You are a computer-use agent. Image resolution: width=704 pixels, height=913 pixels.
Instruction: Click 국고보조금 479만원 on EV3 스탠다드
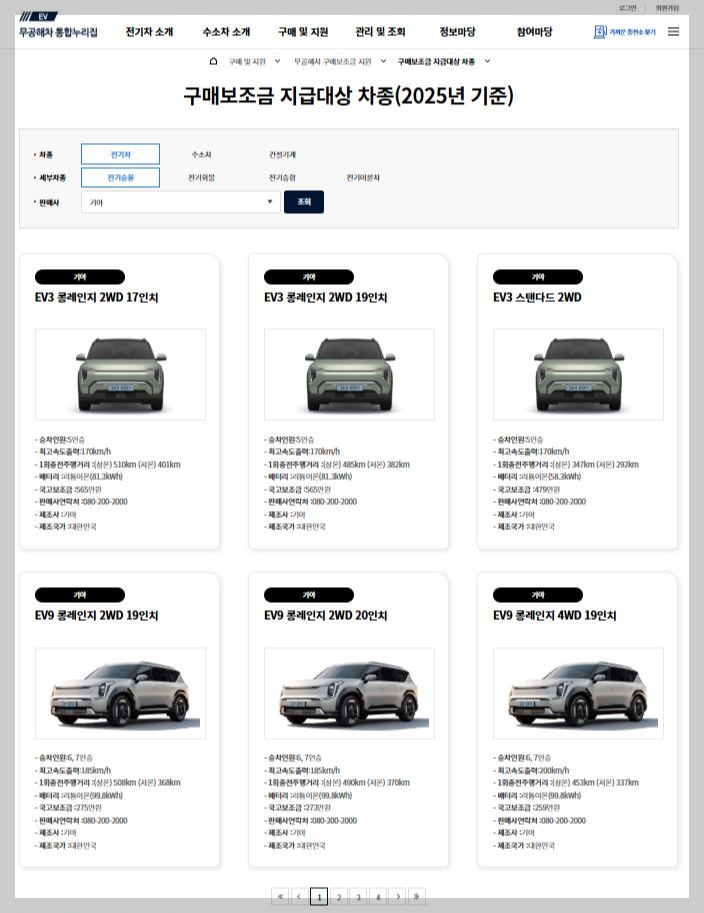(527, 489)
